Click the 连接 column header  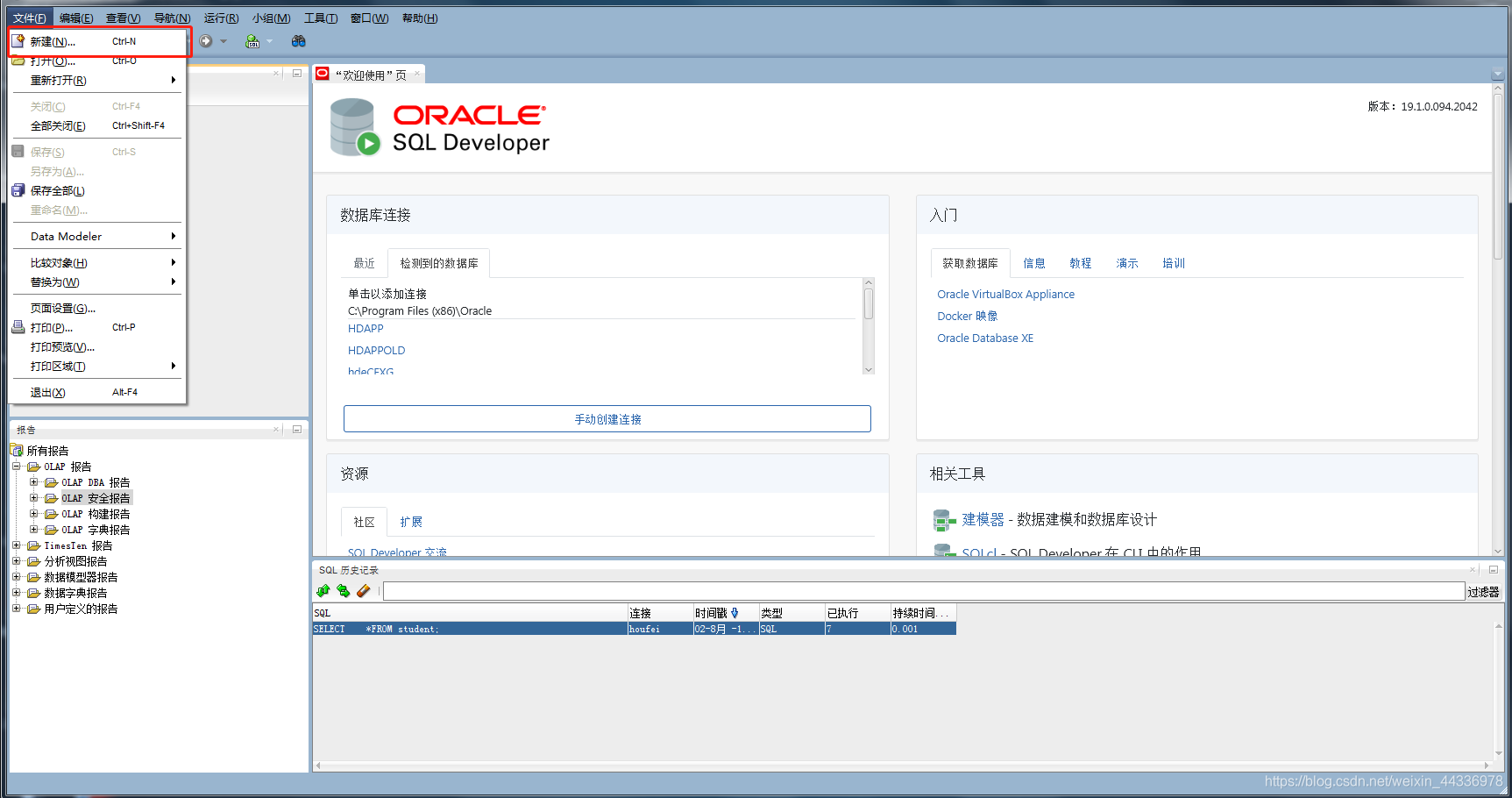point(660,613)
